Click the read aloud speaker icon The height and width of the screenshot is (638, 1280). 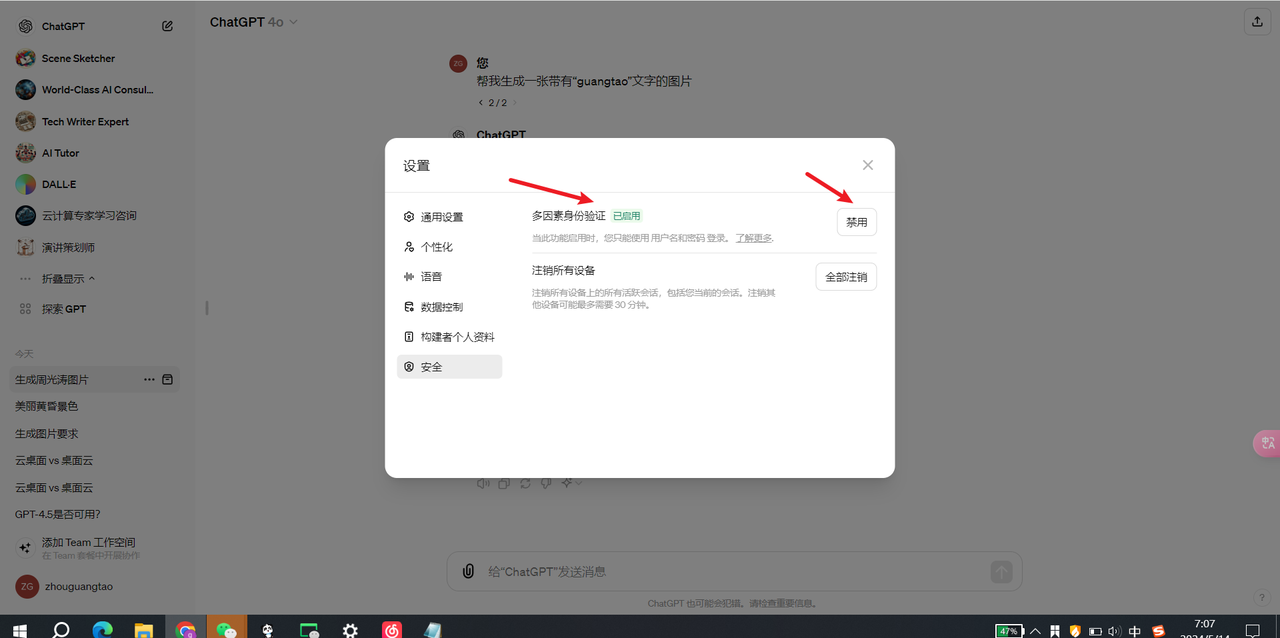(x=483, y=484)
